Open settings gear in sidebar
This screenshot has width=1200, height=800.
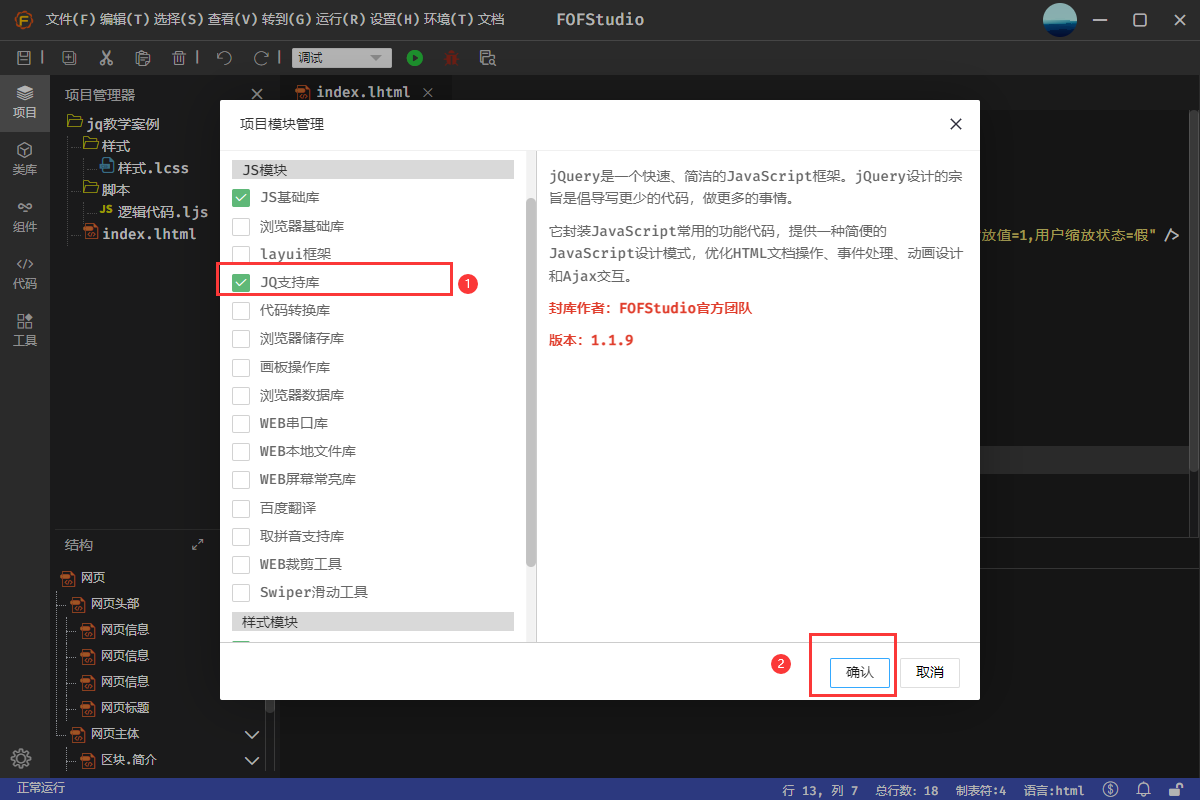coord(21,758)
